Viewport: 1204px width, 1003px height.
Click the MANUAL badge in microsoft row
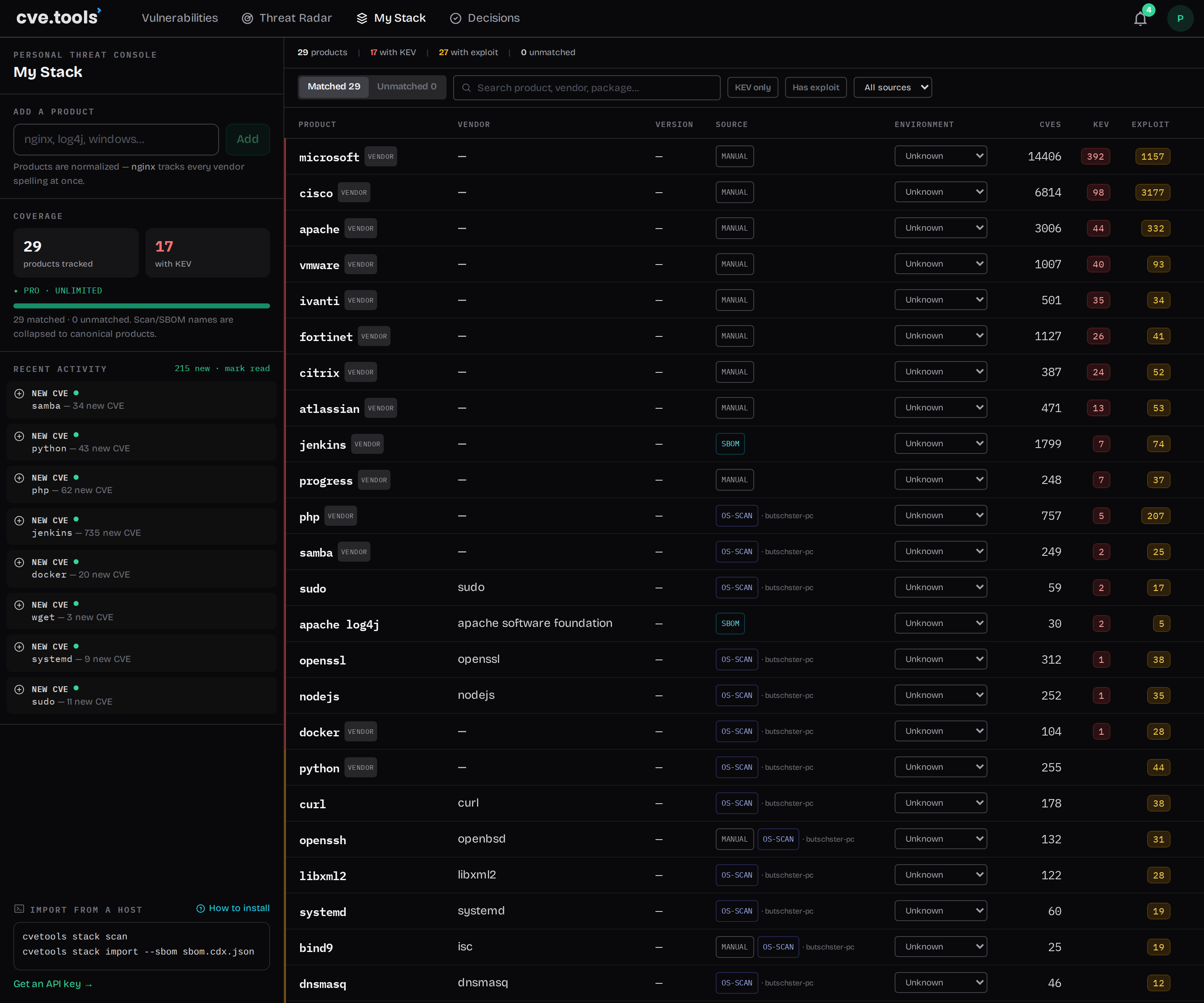[735, 156]
